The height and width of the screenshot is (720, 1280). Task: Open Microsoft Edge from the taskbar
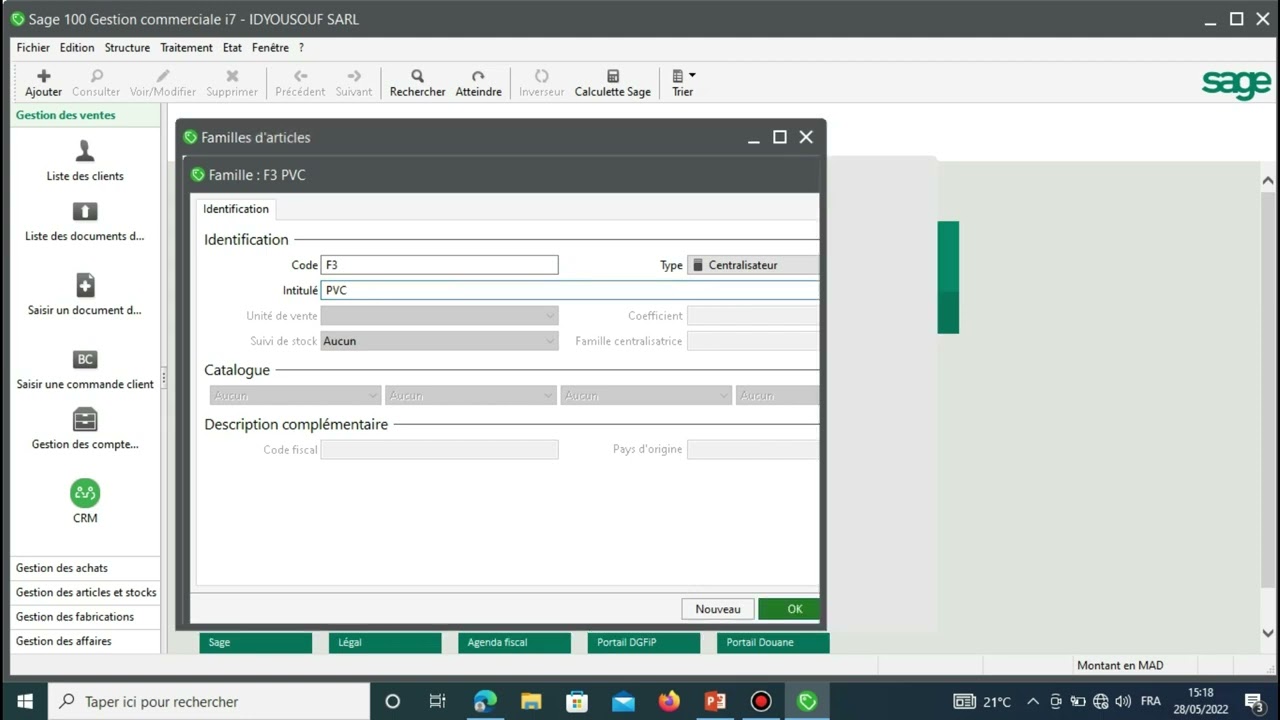point(485,701)
